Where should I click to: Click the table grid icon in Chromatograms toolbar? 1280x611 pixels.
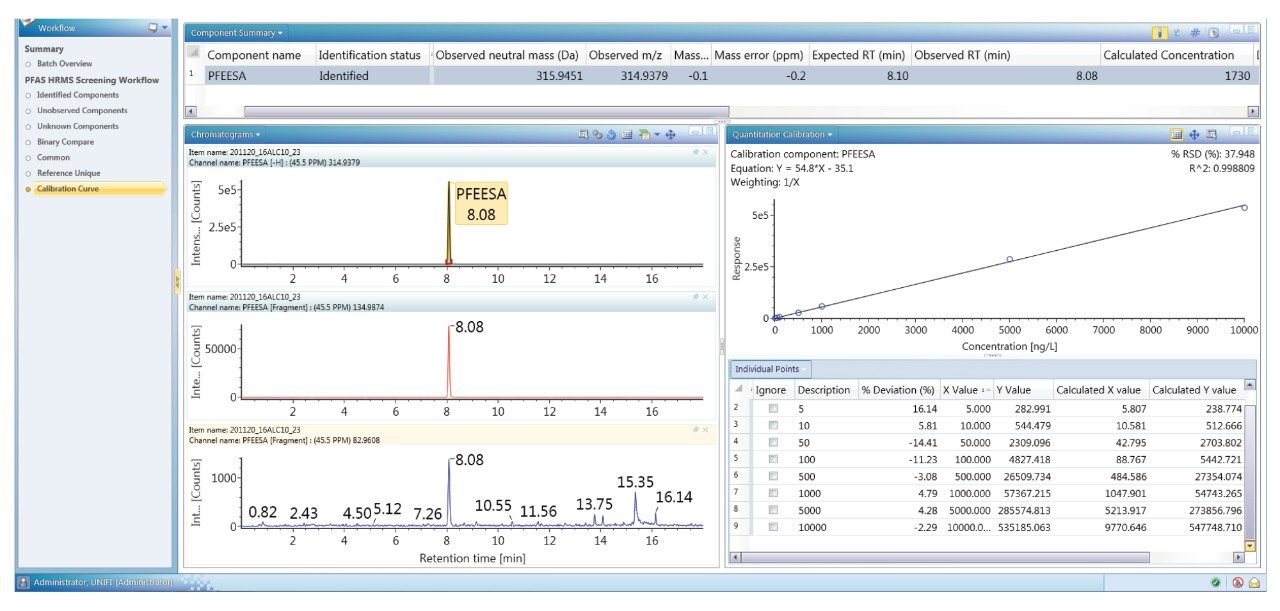pos(627,134)
